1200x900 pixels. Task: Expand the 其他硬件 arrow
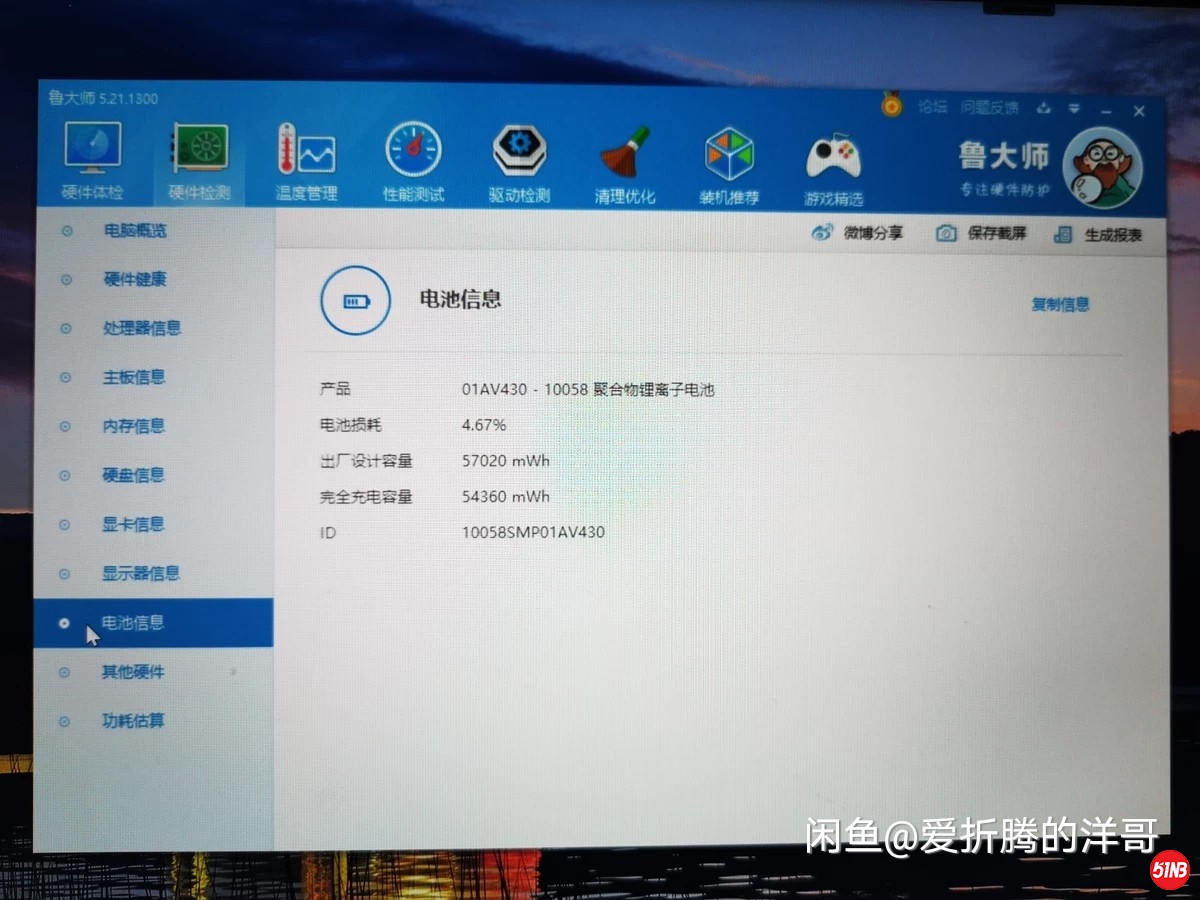(233, 672)
